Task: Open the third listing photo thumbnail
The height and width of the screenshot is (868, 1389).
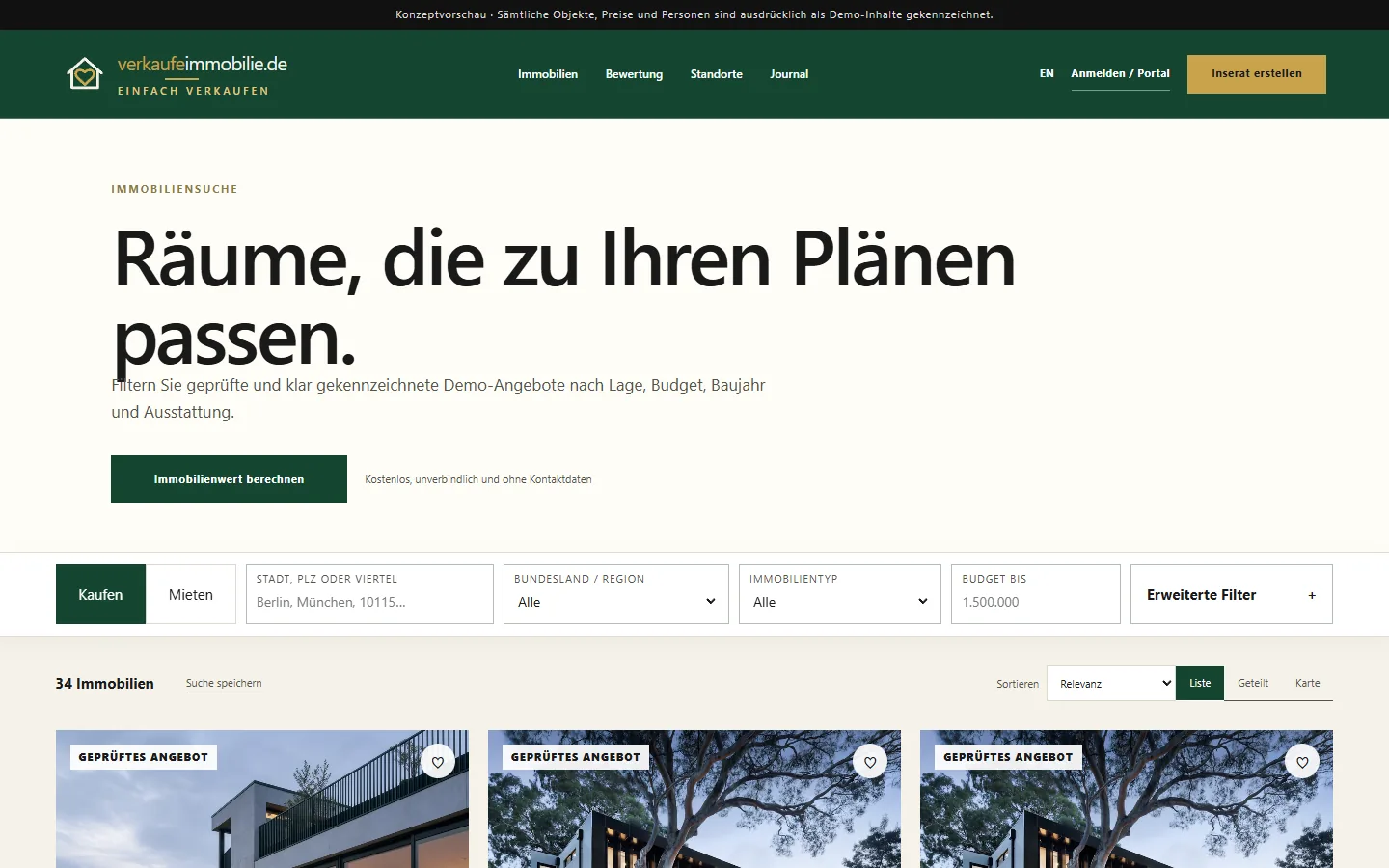Action: point(1127,799)
